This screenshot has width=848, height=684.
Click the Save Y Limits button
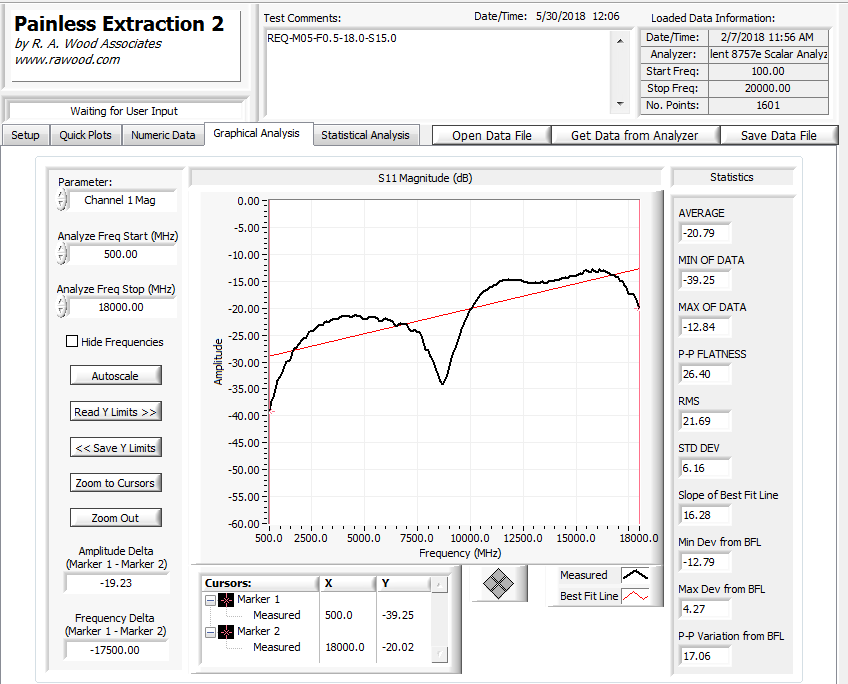coord(116,448)
